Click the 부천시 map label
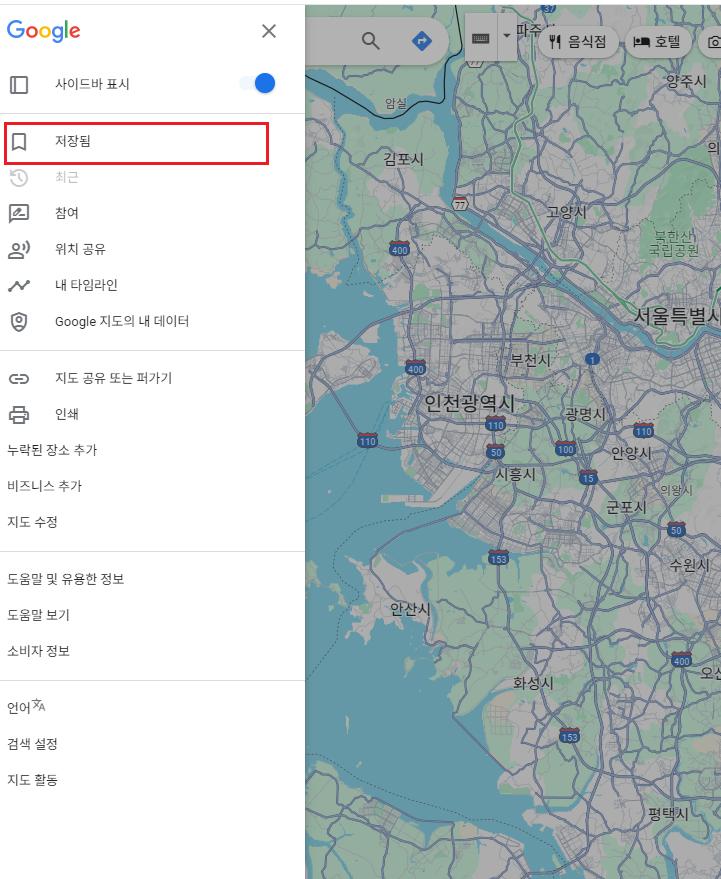The width and height of the screenshot is (721, 879). pos(530,360)
